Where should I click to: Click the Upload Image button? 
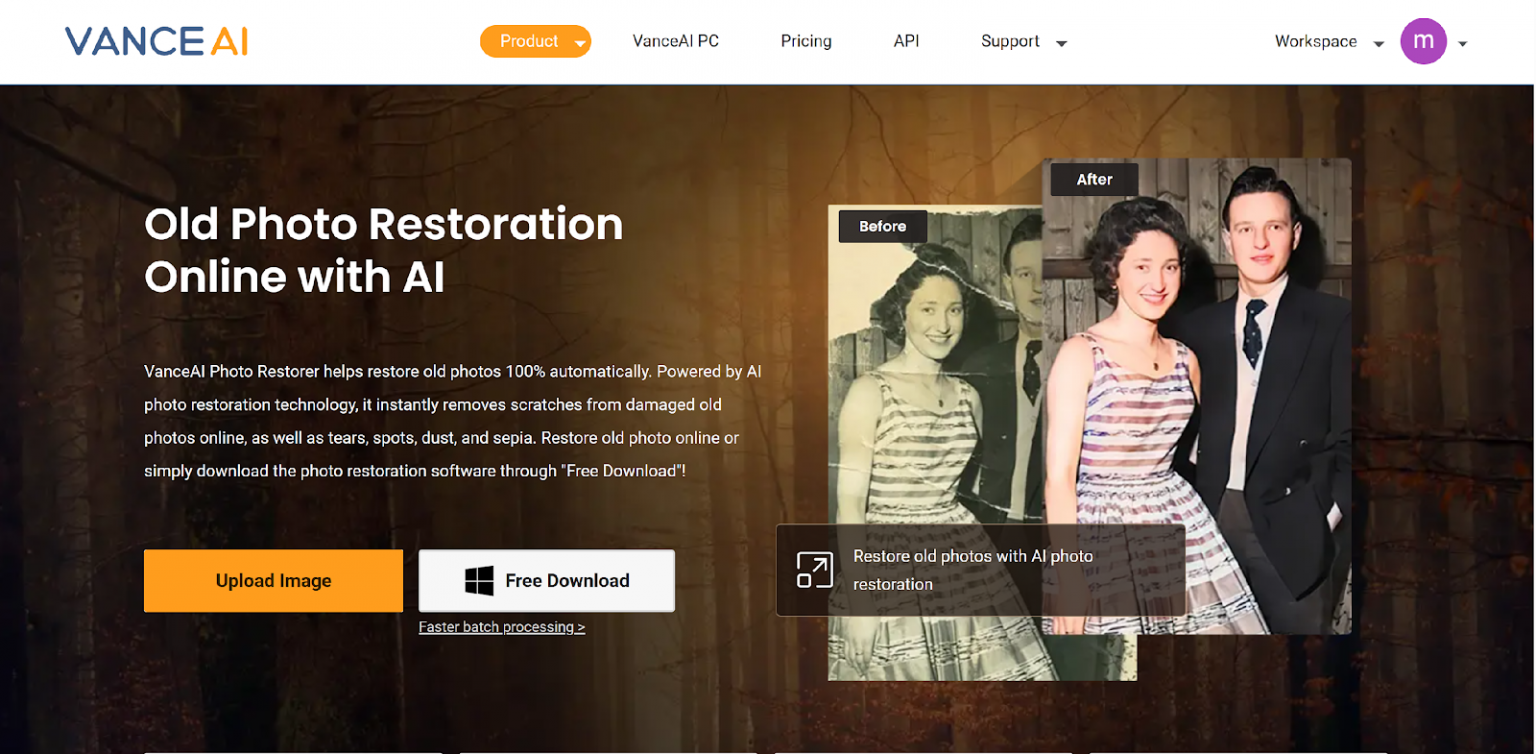273,580
